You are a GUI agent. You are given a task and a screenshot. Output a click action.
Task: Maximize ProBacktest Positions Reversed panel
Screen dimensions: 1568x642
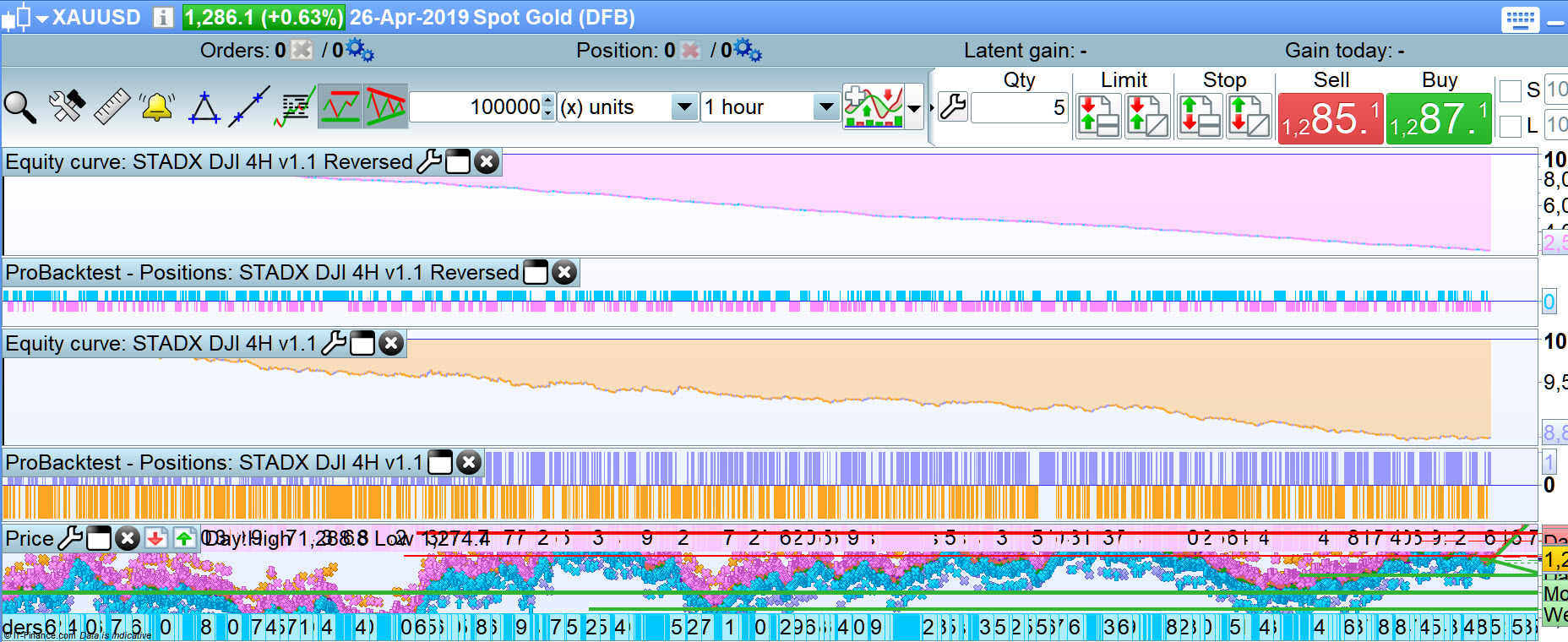tap(536, 272)
